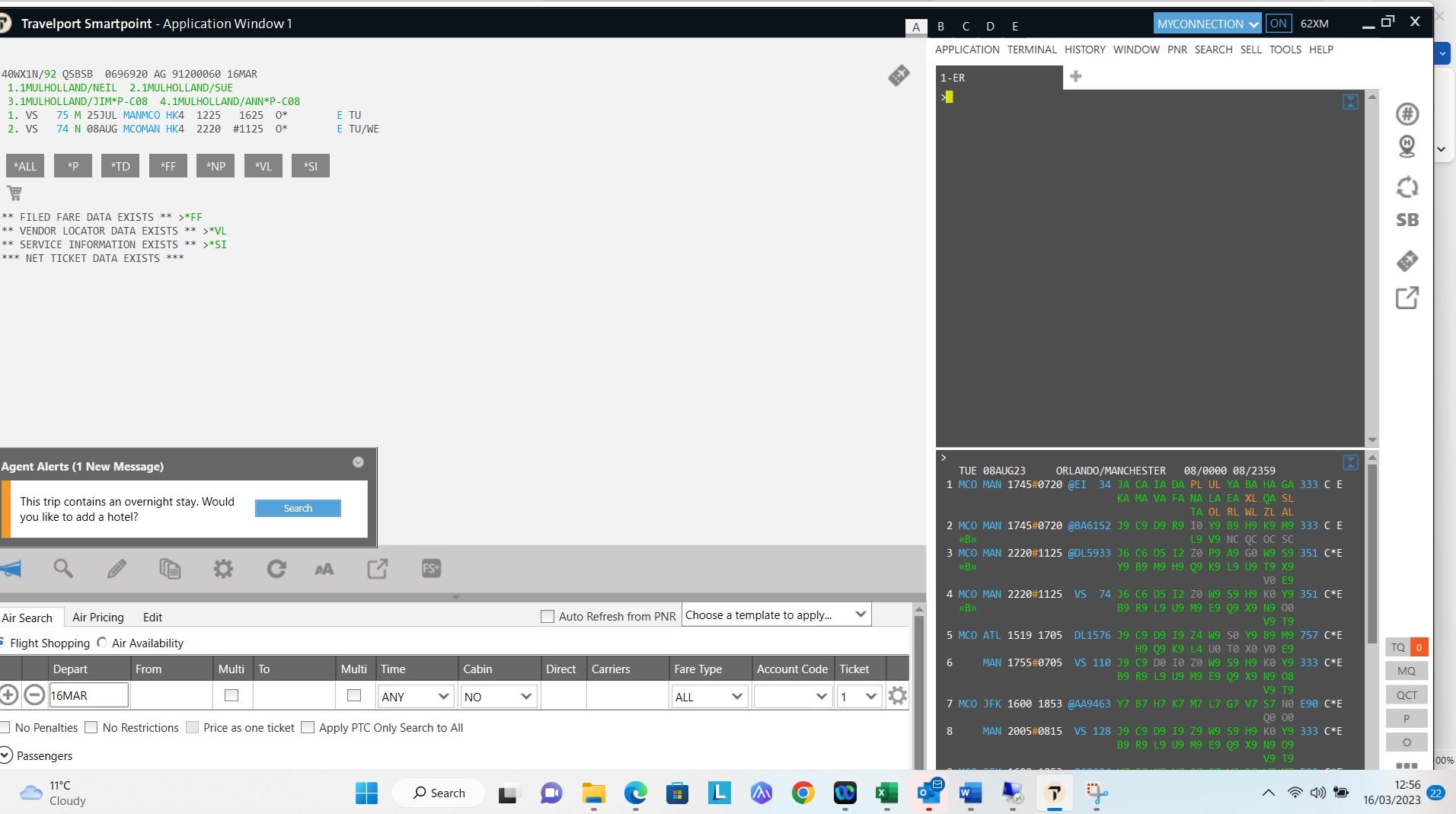The image size is (1456, 814).
Task: Check the Multi box next to To
Action: [354, 695]
